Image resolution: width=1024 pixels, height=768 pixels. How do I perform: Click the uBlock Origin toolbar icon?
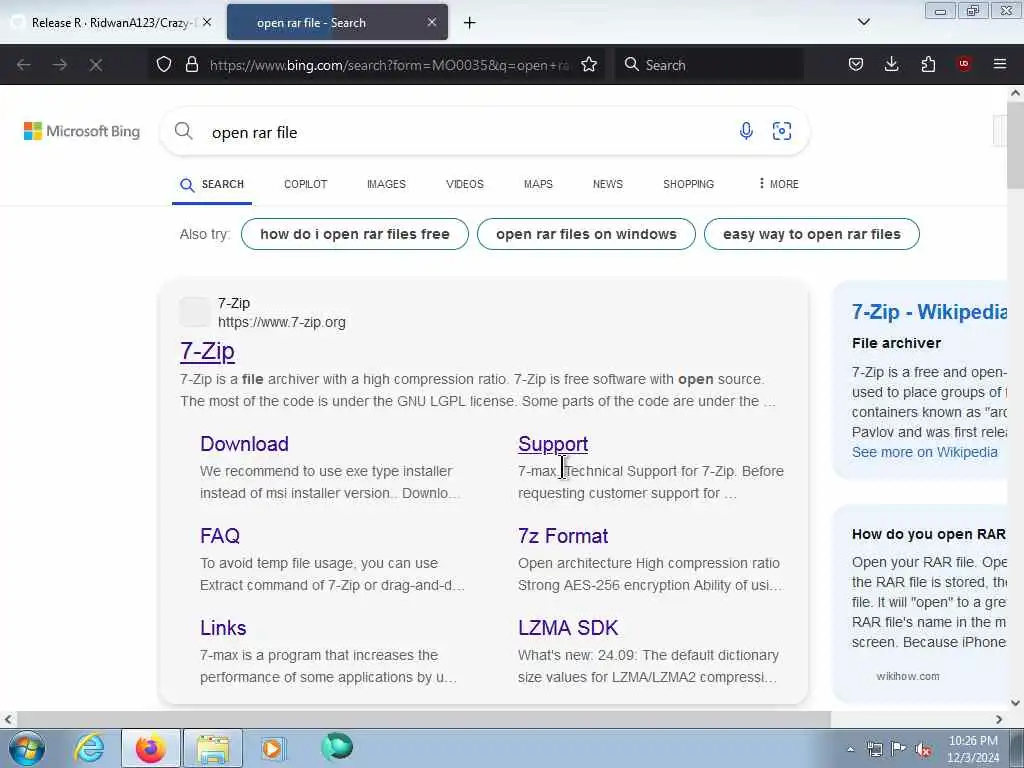point(964,64)
